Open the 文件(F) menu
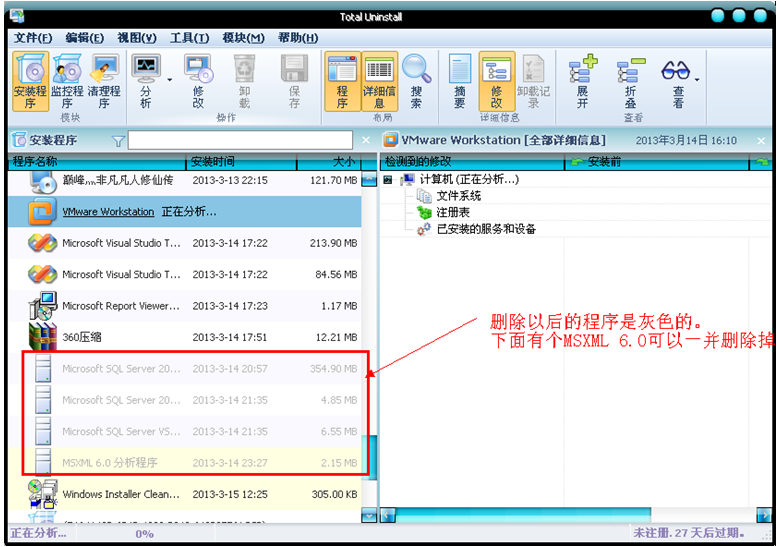This screenshot has width=777, height=547. point(33,38)
